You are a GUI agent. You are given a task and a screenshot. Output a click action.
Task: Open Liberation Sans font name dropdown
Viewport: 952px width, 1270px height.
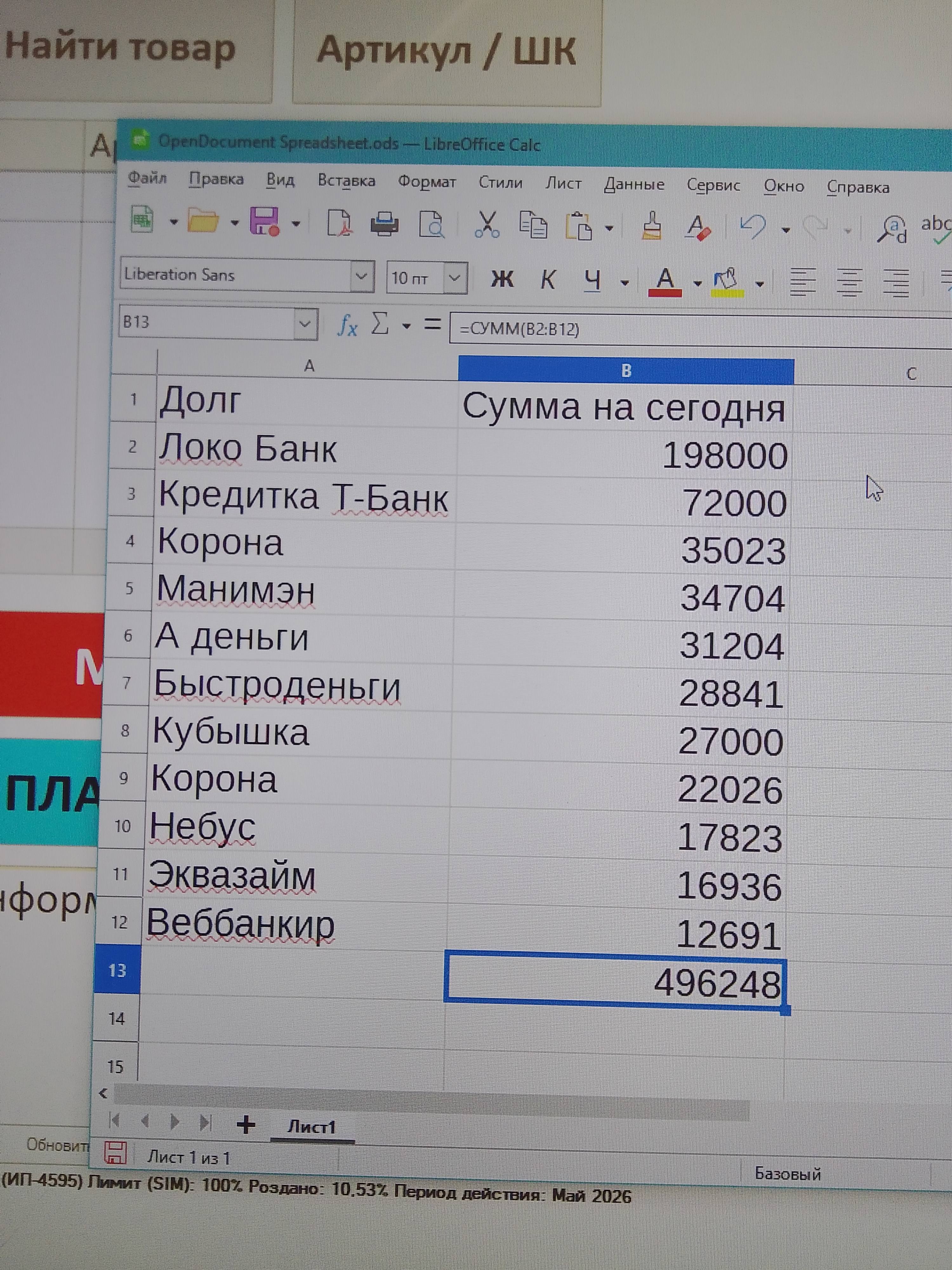361,276
